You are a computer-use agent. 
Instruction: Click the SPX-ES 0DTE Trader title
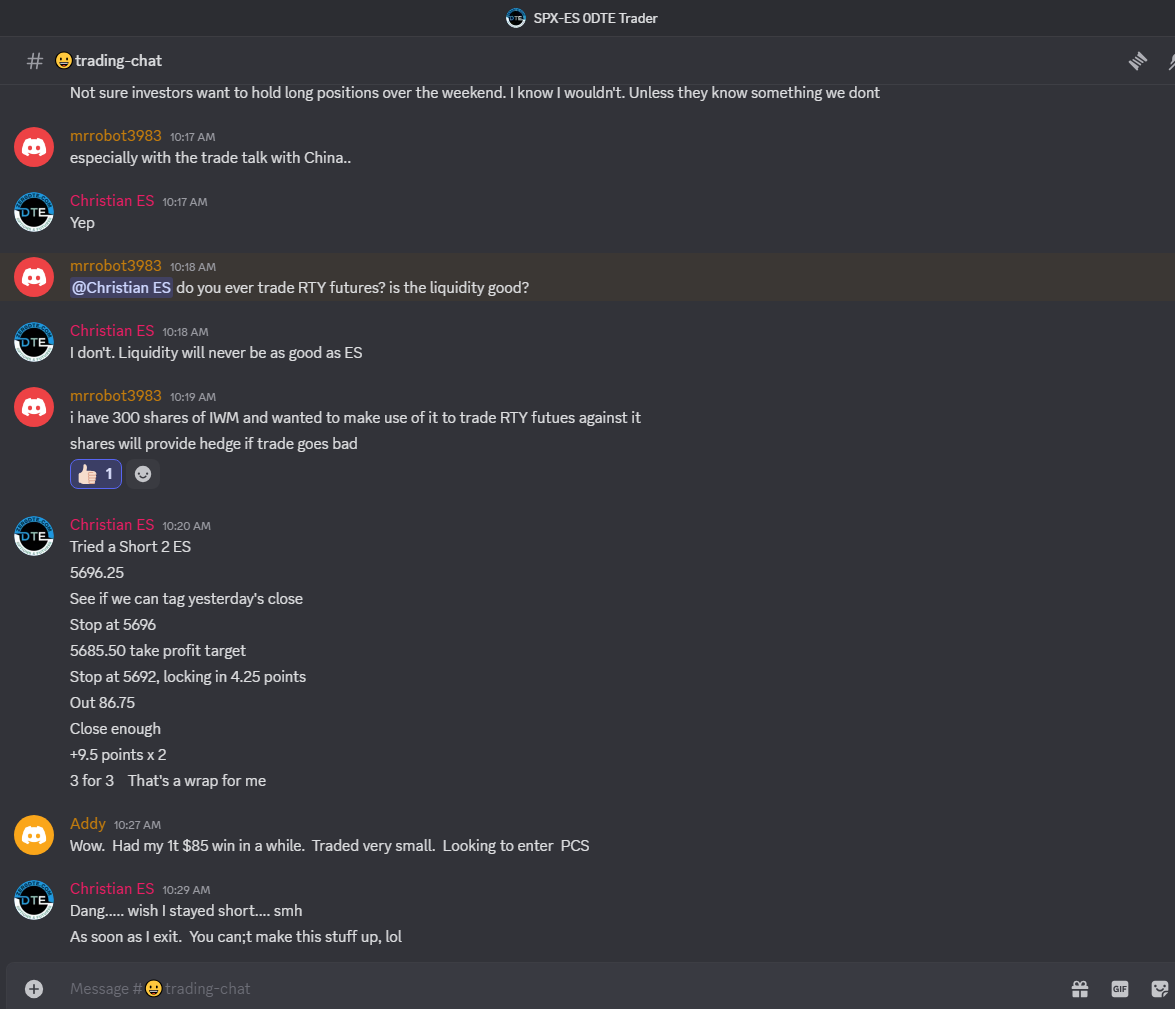595,18
